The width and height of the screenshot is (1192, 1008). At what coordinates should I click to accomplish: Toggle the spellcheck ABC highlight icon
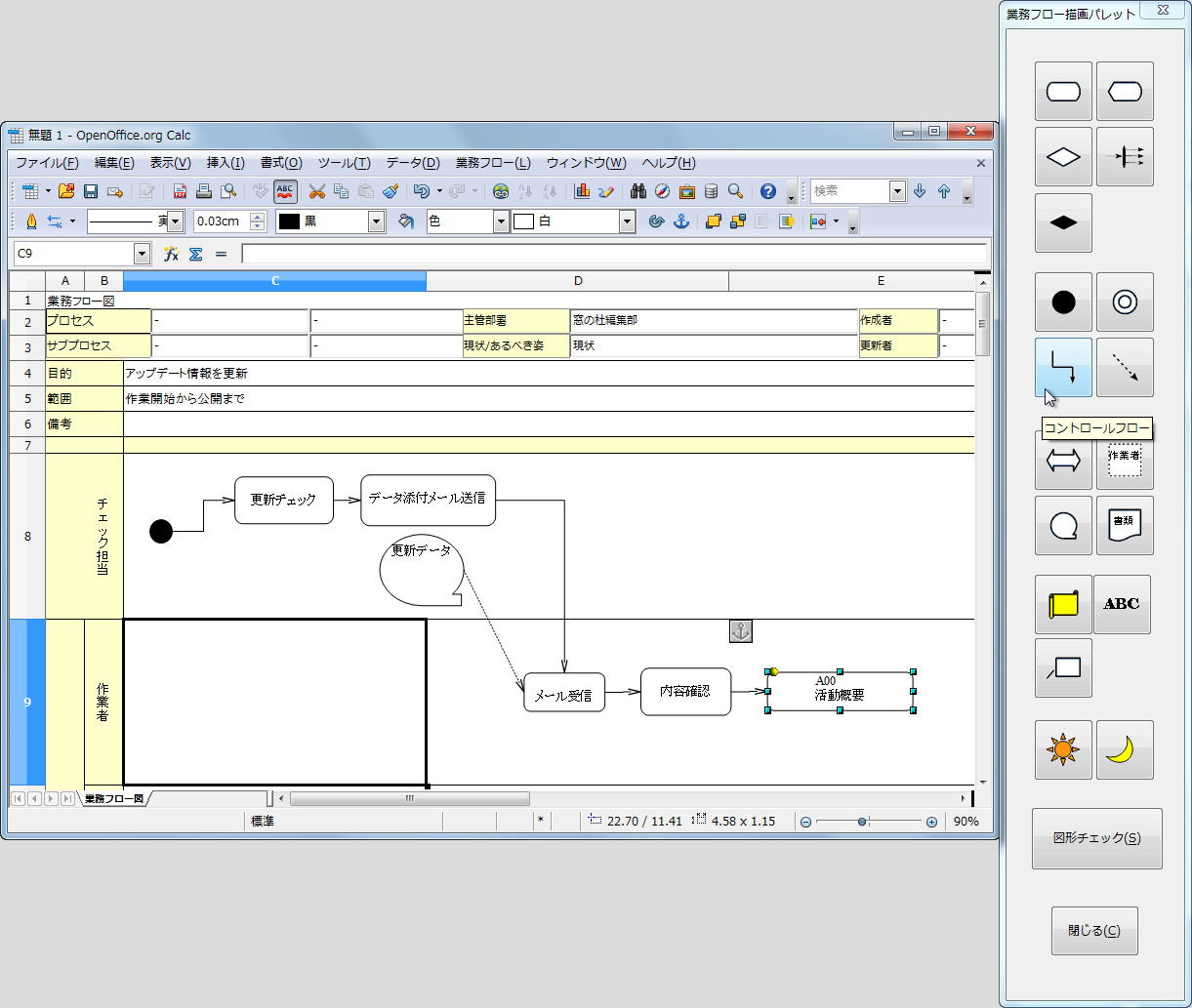pyautogui.click(x=284, y=191)
